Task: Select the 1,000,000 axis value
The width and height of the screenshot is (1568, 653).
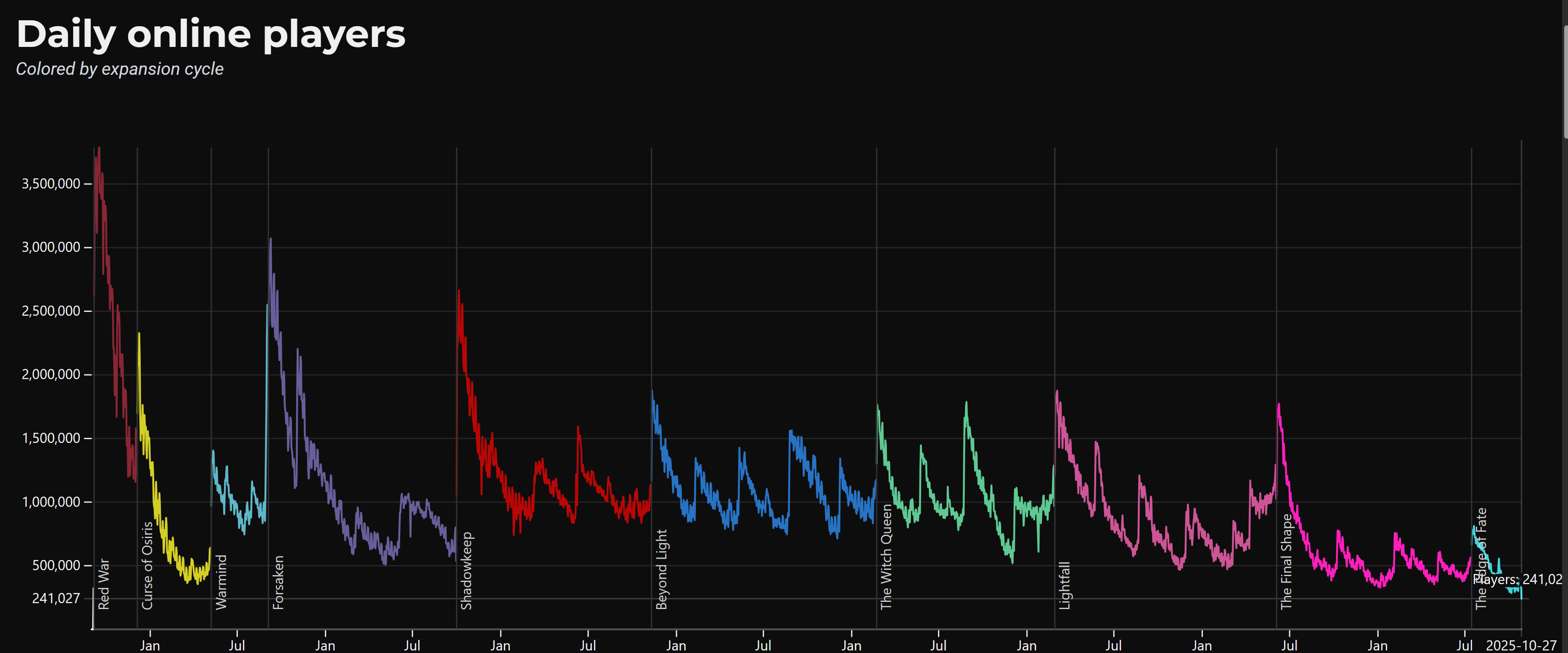Action: tap(51, 502)
